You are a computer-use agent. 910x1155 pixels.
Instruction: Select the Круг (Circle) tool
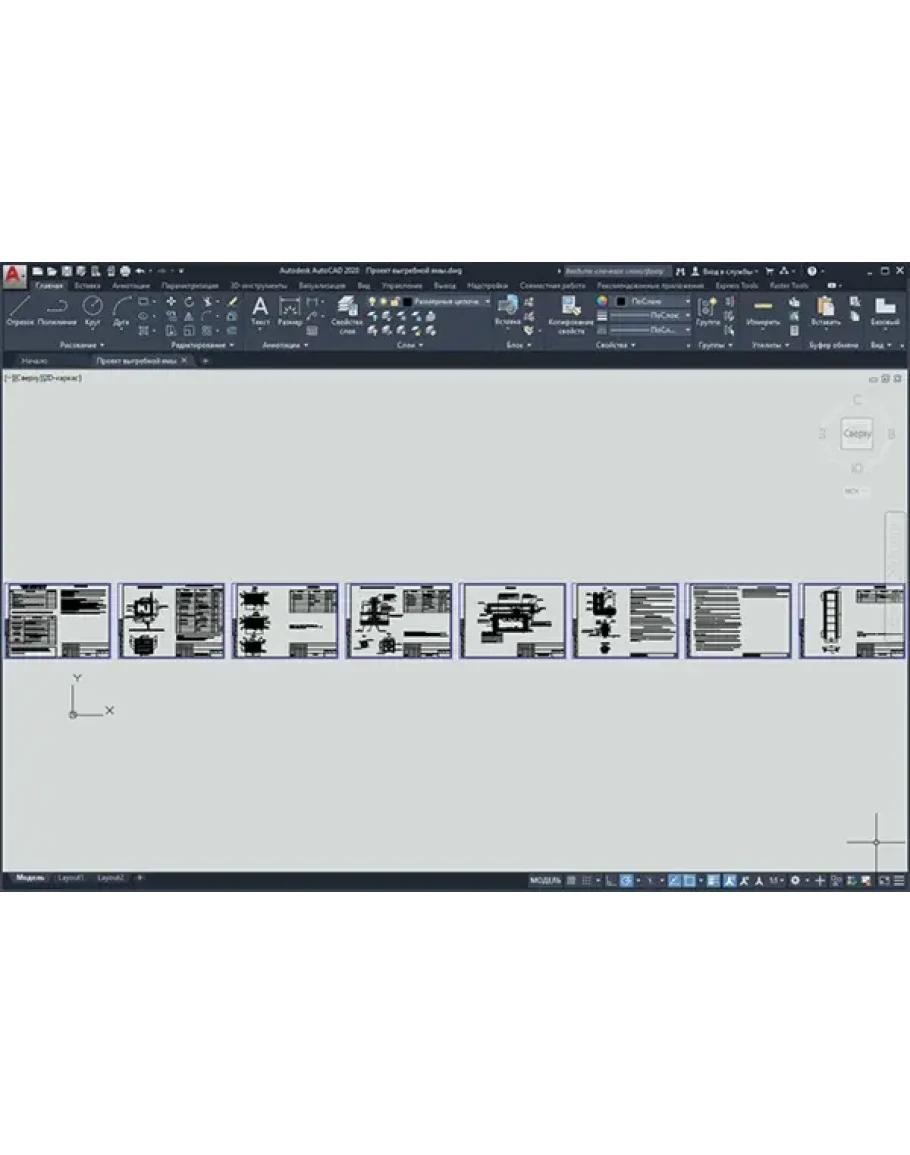point(92,308)
